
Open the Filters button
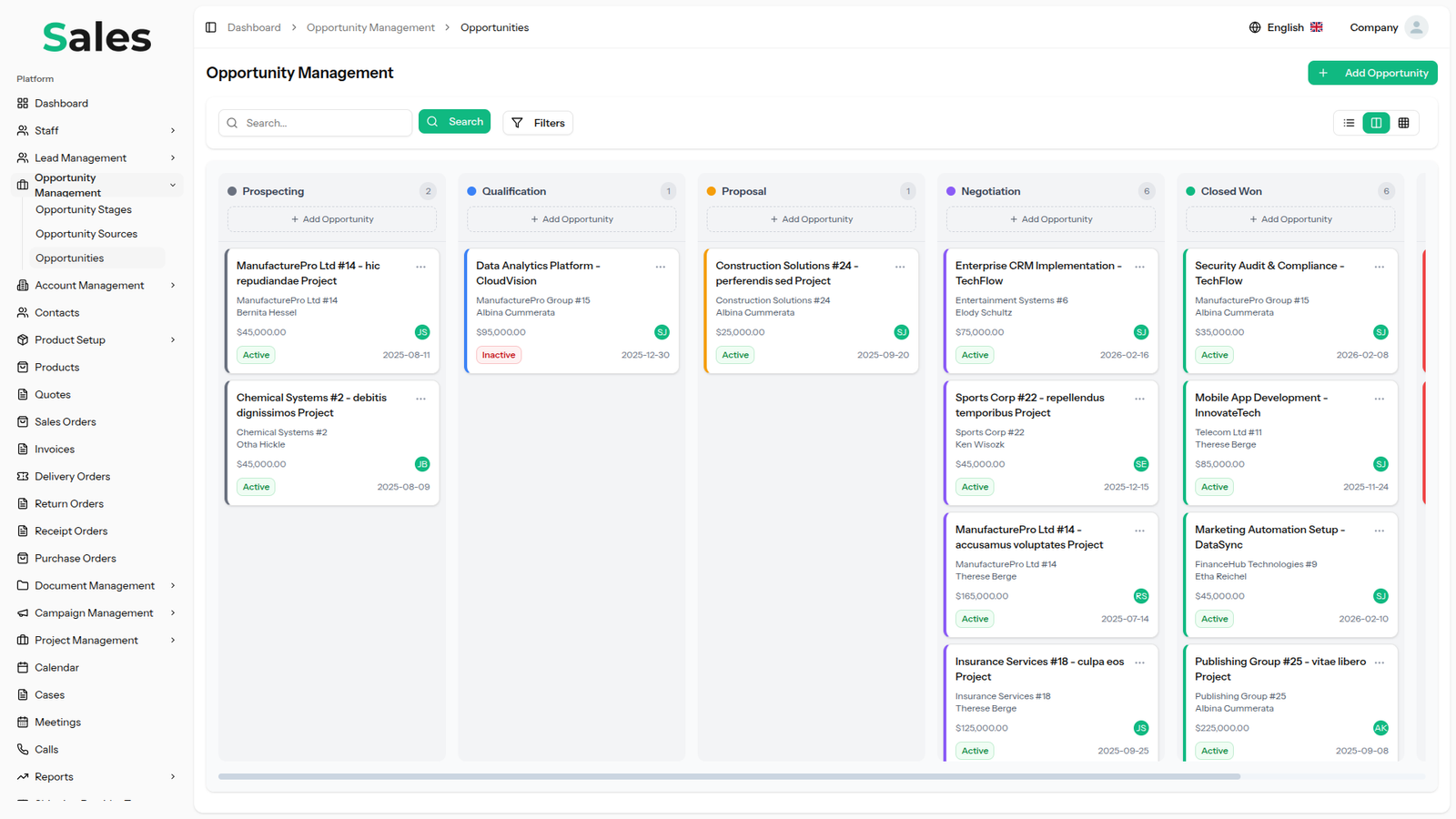tap(538, 123)
